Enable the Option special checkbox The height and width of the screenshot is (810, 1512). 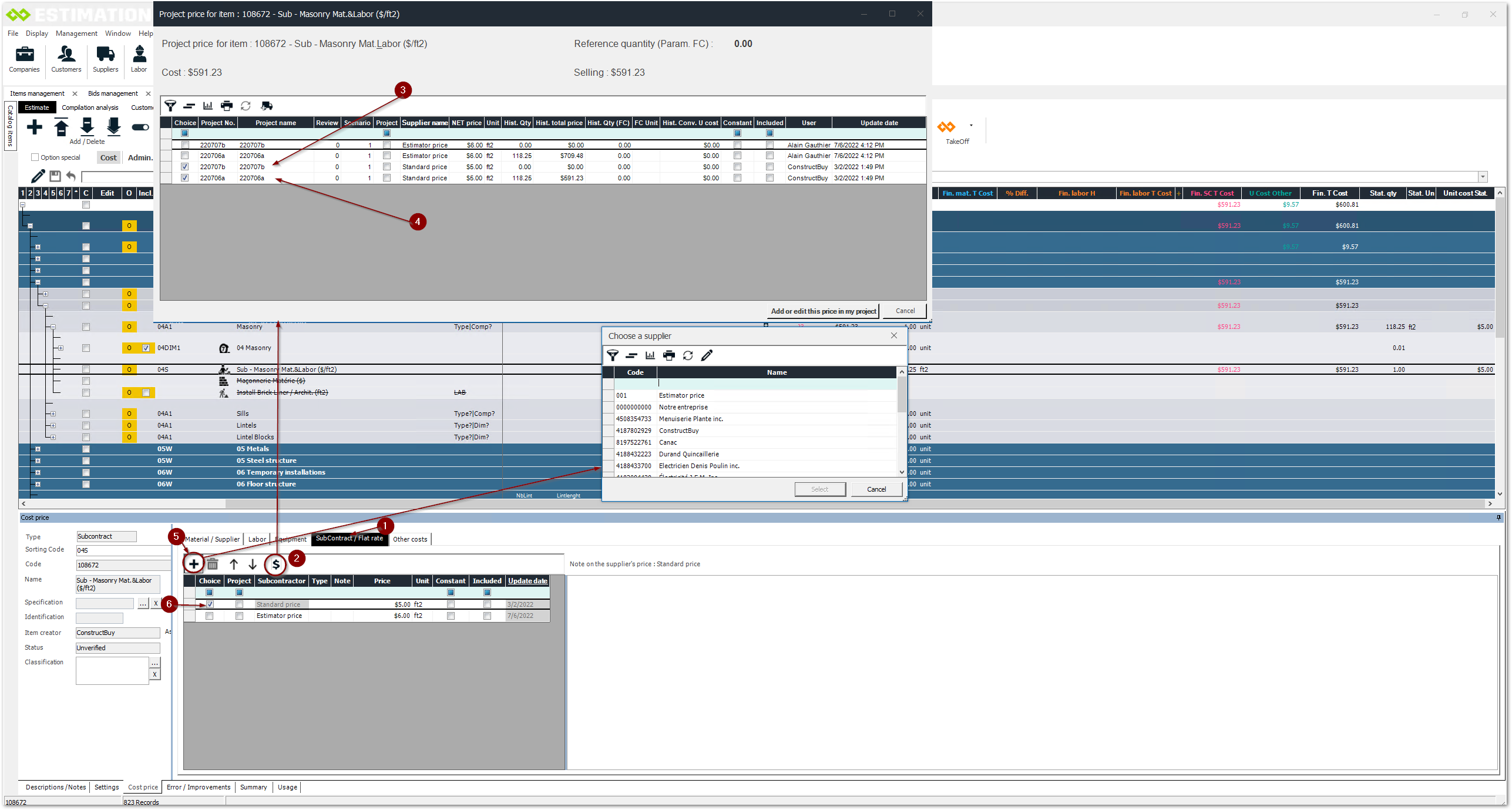click(x=35, y=157)
